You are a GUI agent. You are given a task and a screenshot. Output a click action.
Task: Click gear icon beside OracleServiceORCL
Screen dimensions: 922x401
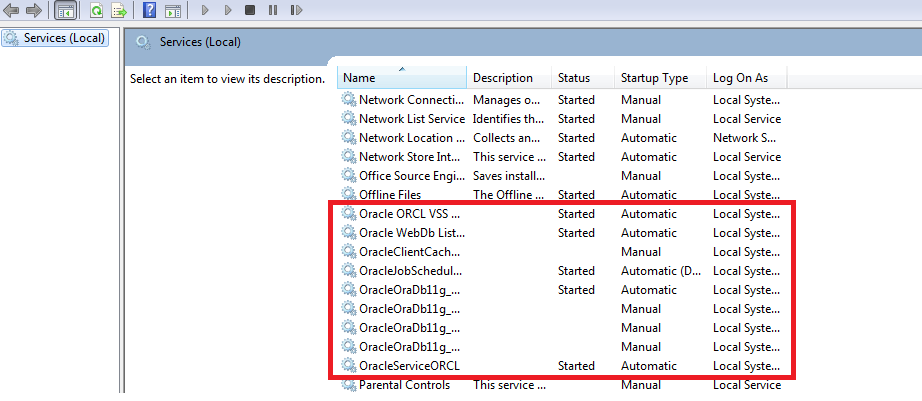(x=349, y=366)
